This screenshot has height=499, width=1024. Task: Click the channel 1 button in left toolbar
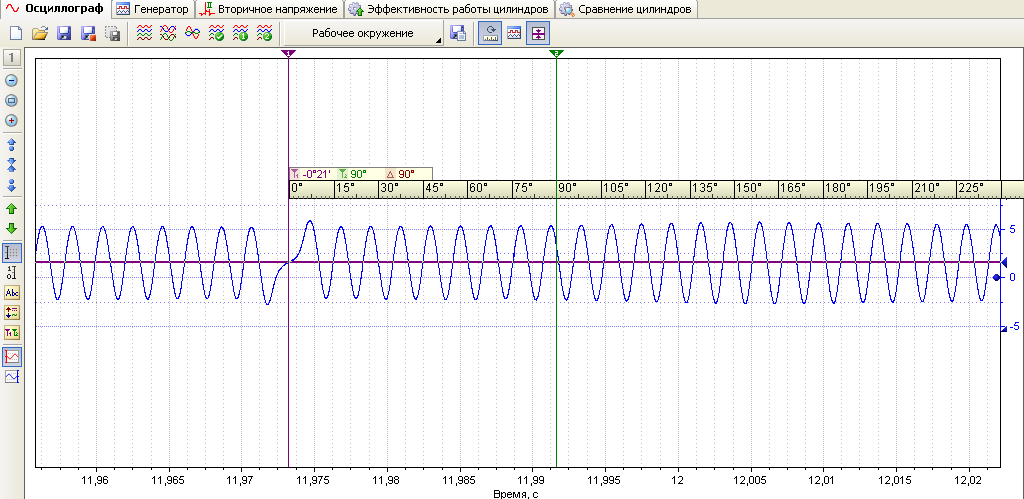pos(12,57)
